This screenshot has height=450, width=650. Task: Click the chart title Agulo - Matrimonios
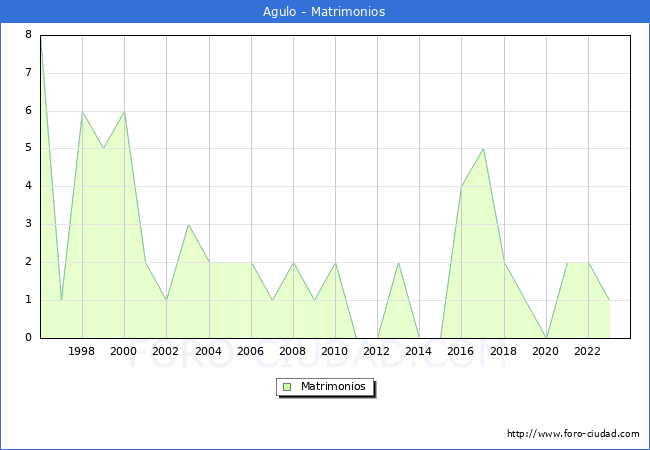(x=325, y=12)
